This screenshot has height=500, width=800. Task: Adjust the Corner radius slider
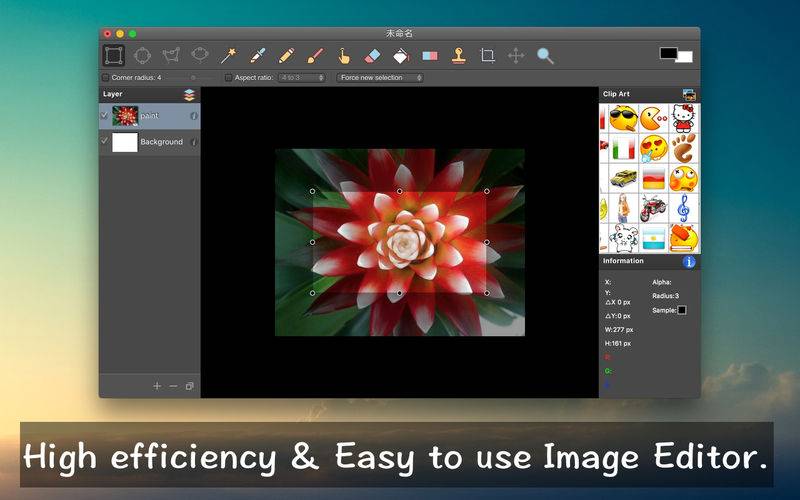point(191,78)
